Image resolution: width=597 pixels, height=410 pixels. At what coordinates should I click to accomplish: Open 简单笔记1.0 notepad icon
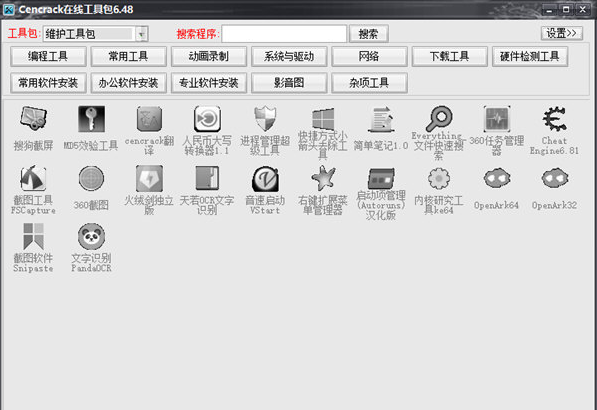click(x=381, y=119)
